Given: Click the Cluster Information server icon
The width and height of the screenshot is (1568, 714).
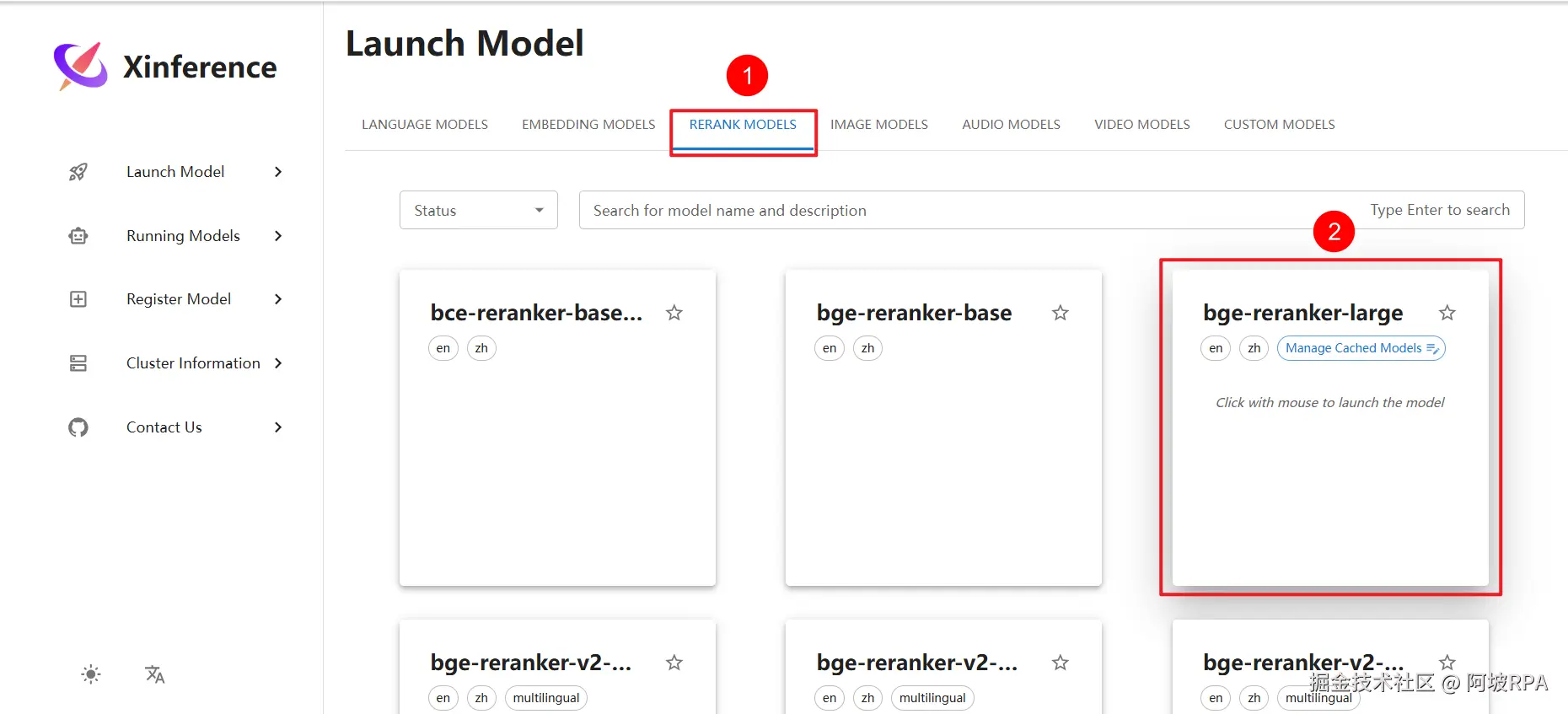Looking at the screenshot, I should click(x=78, y=363).
